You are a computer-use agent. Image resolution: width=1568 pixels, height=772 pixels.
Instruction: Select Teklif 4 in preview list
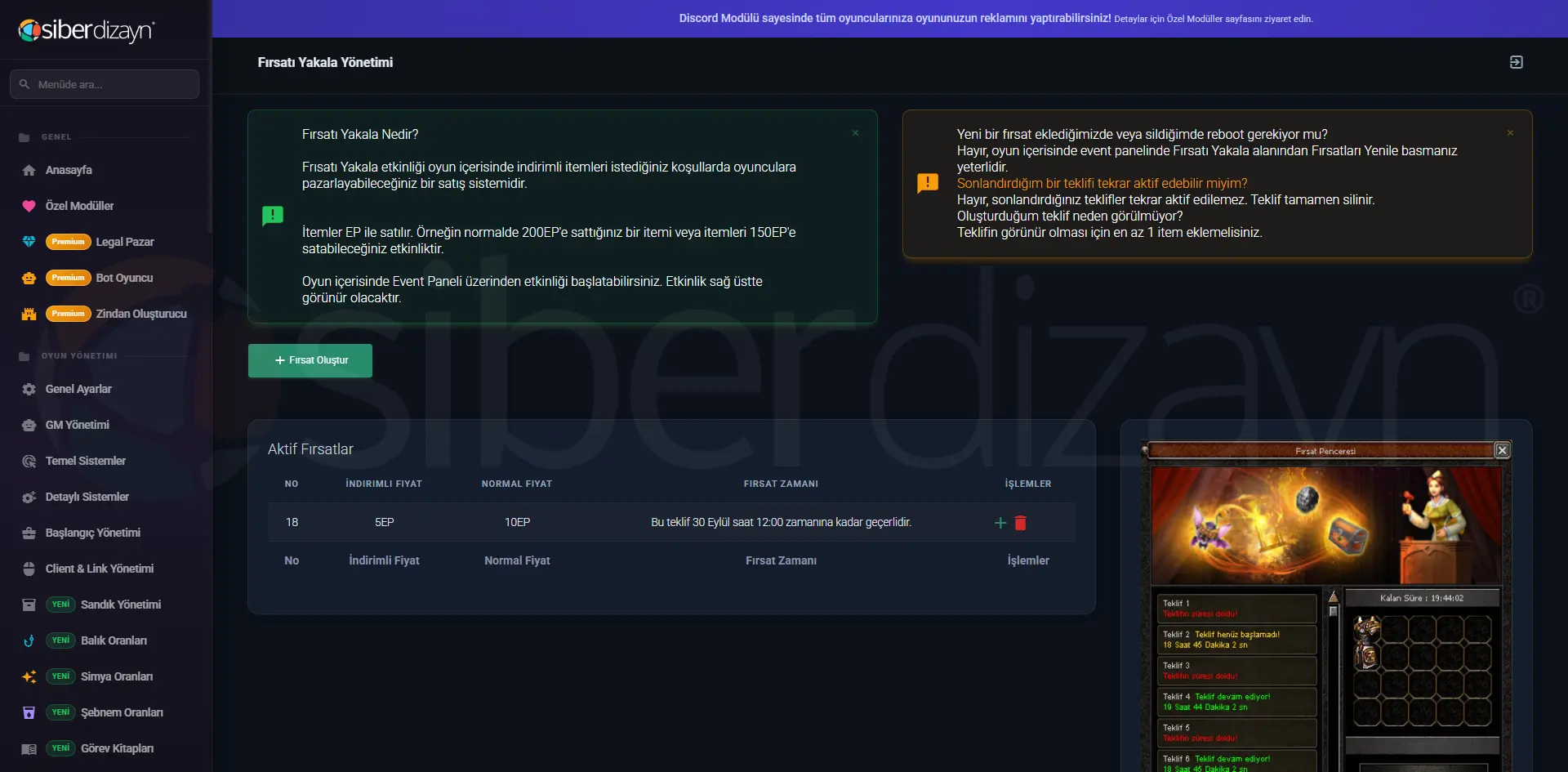pyautogui.click(x=1236, y=702)
